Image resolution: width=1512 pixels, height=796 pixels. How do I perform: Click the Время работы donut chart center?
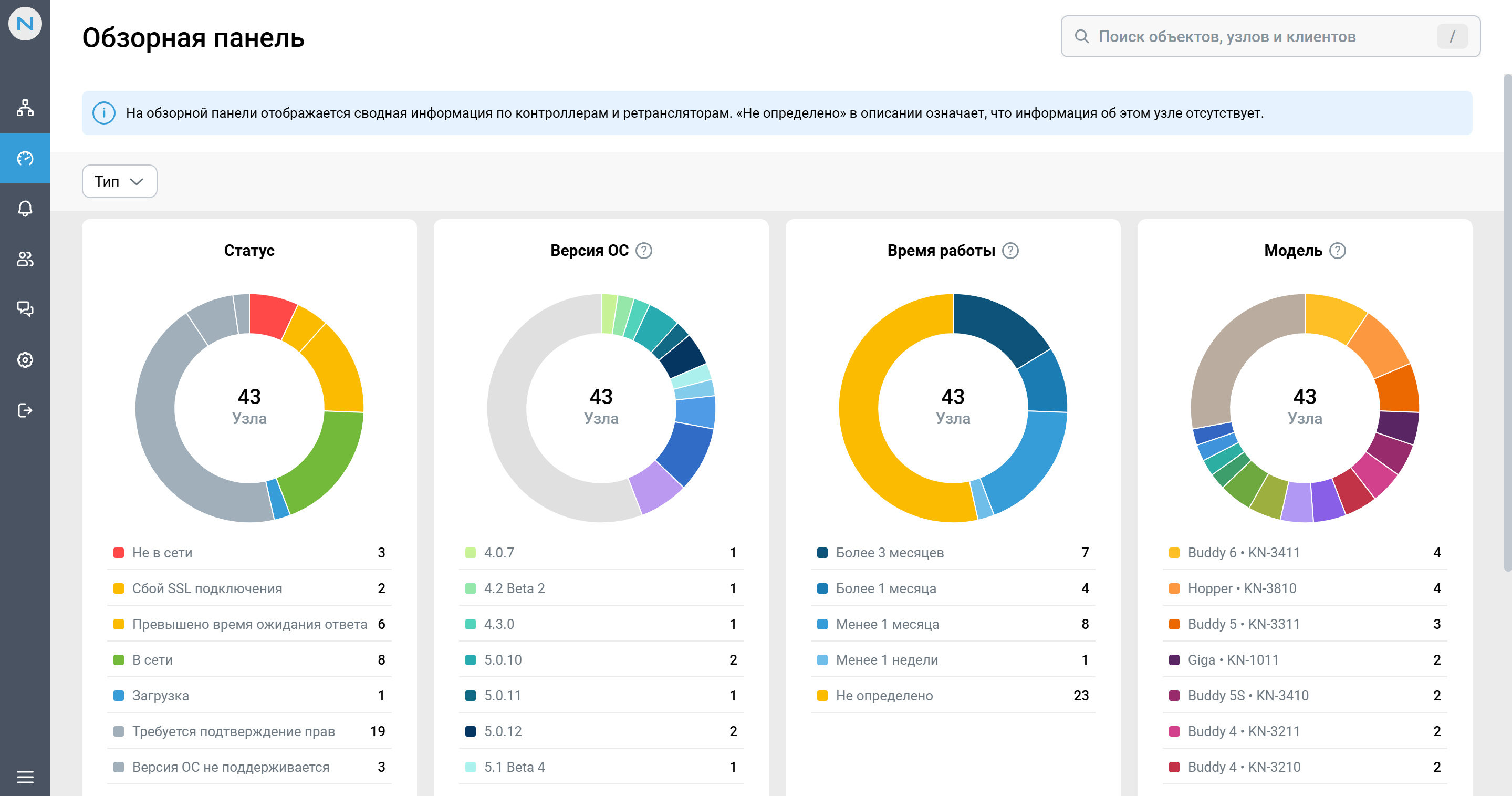click(x=953, y=407)
